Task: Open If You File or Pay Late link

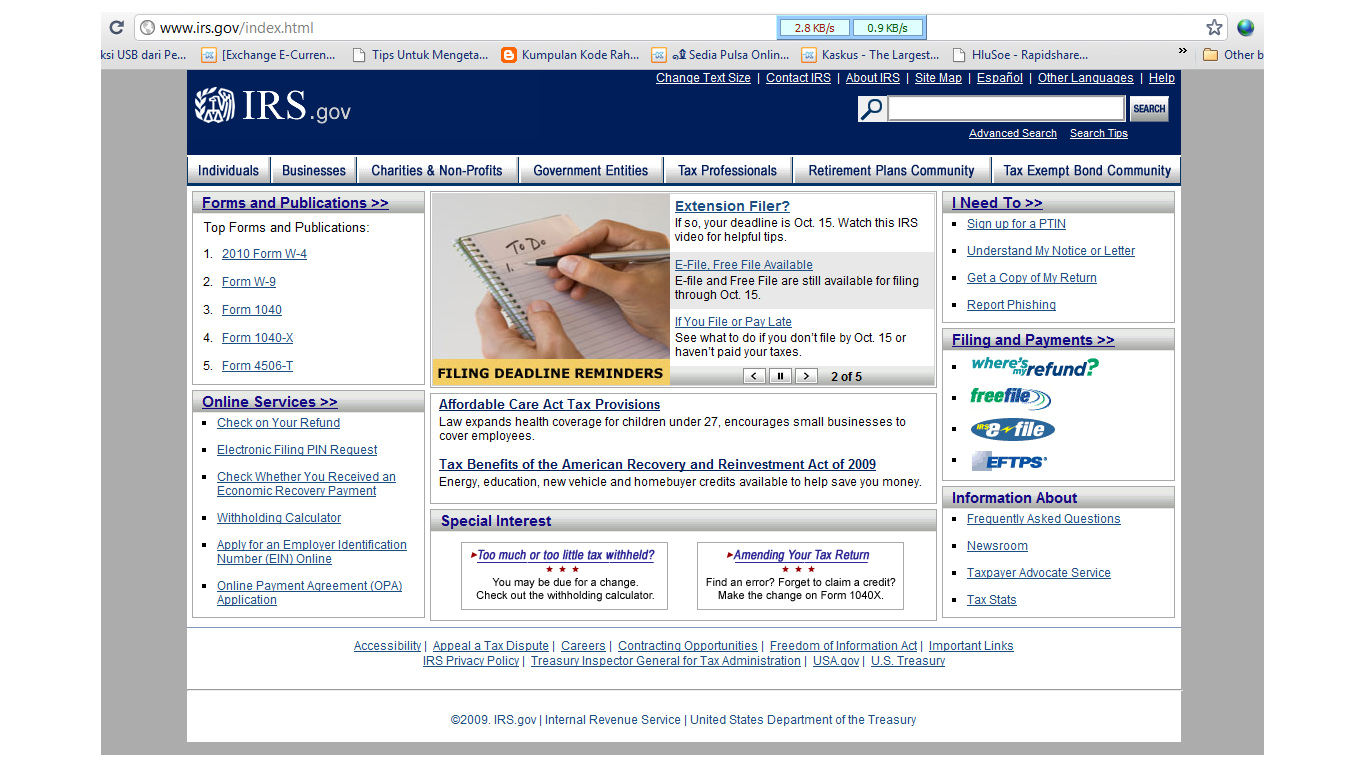Action: tap(733, 322)
